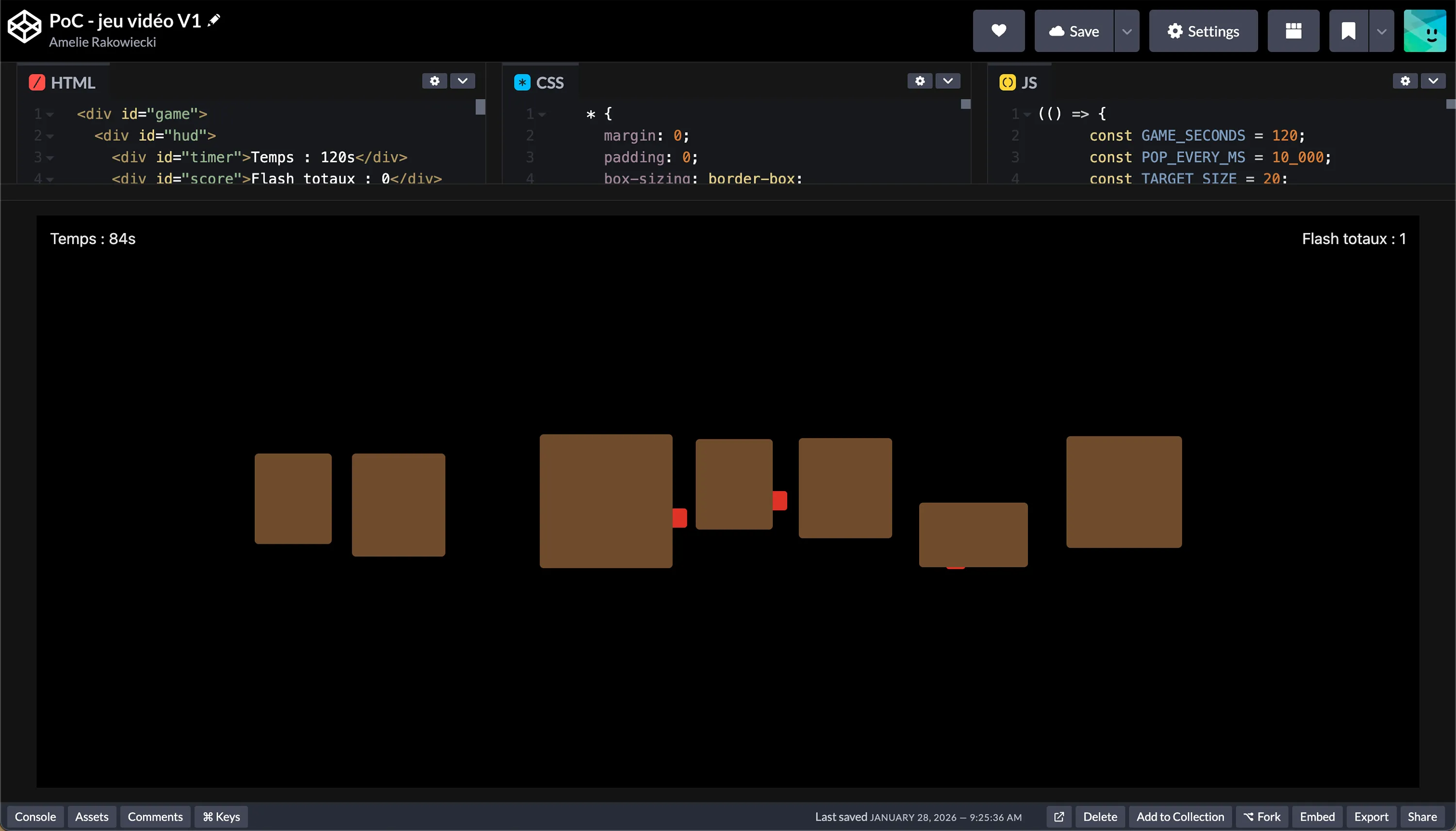Screen dimensions: 1456x831
Task: Fold JS line 1 code arrow
Action: (x=1027, y=115)
